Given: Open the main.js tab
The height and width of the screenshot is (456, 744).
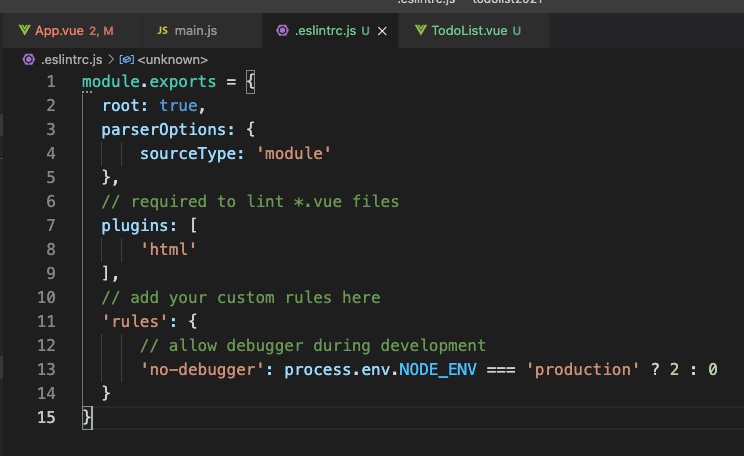Looking at the screenshot, I should click(x=195, y=31).
